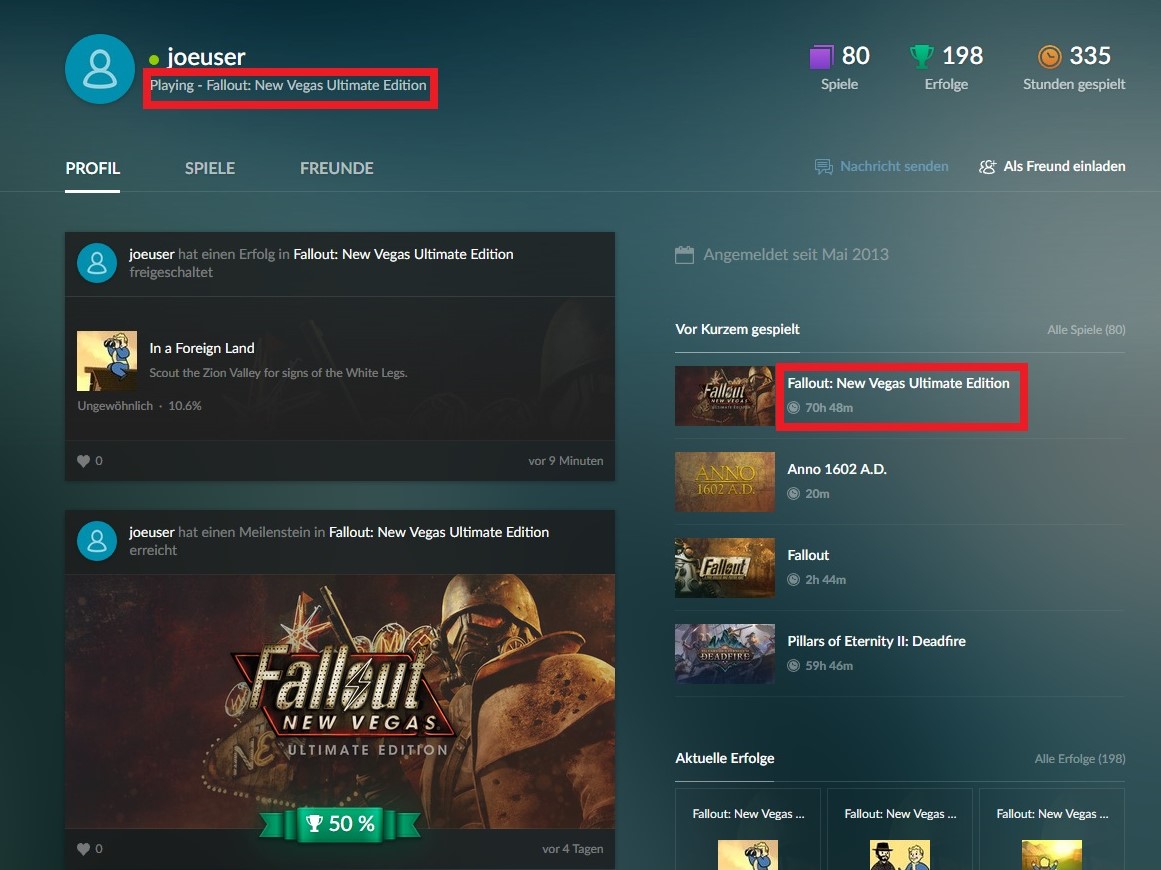This screenshot has height=870, width=1161.
Task: Click Playing - Fallout: New Vegas status text
Action: click(288, 85)
